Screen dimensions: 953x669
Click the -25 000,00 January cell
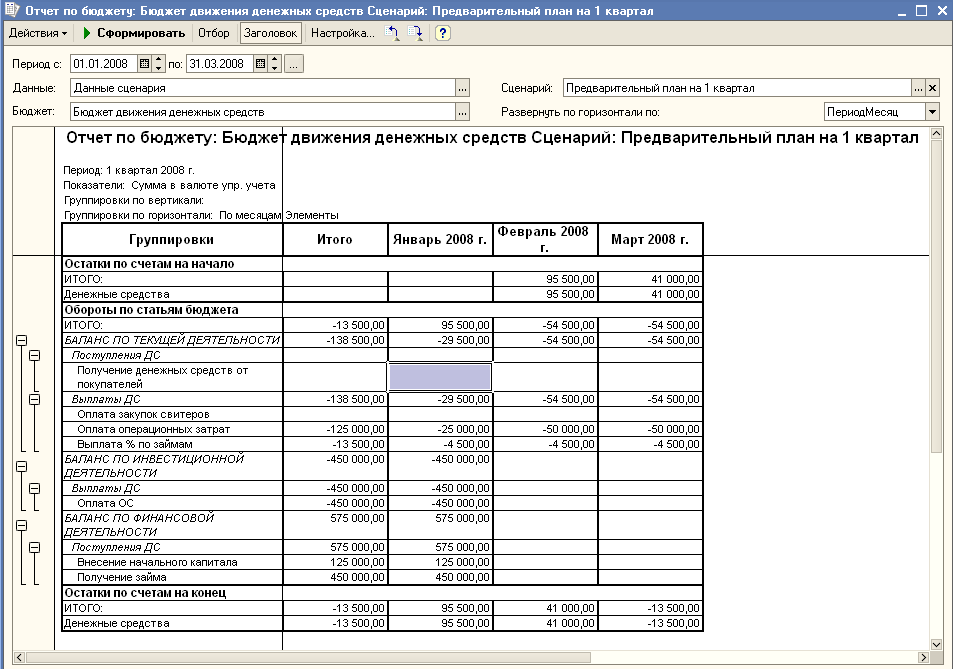440,429
